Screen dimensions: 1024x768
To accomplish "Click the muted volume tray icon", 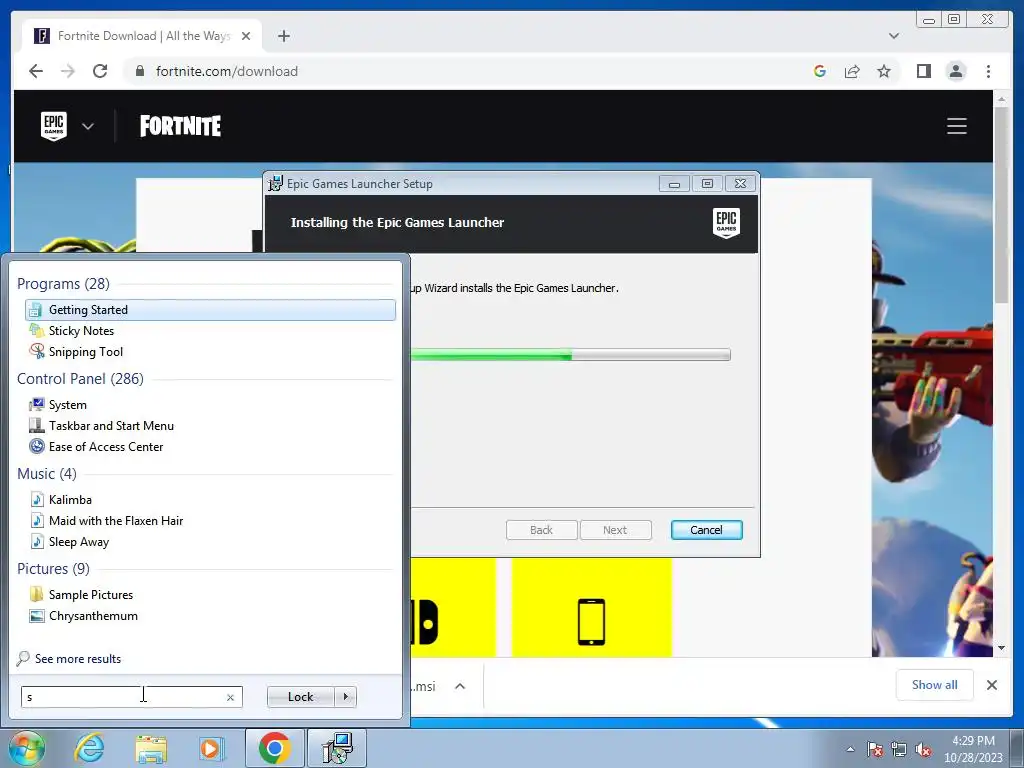I will 923,749.
